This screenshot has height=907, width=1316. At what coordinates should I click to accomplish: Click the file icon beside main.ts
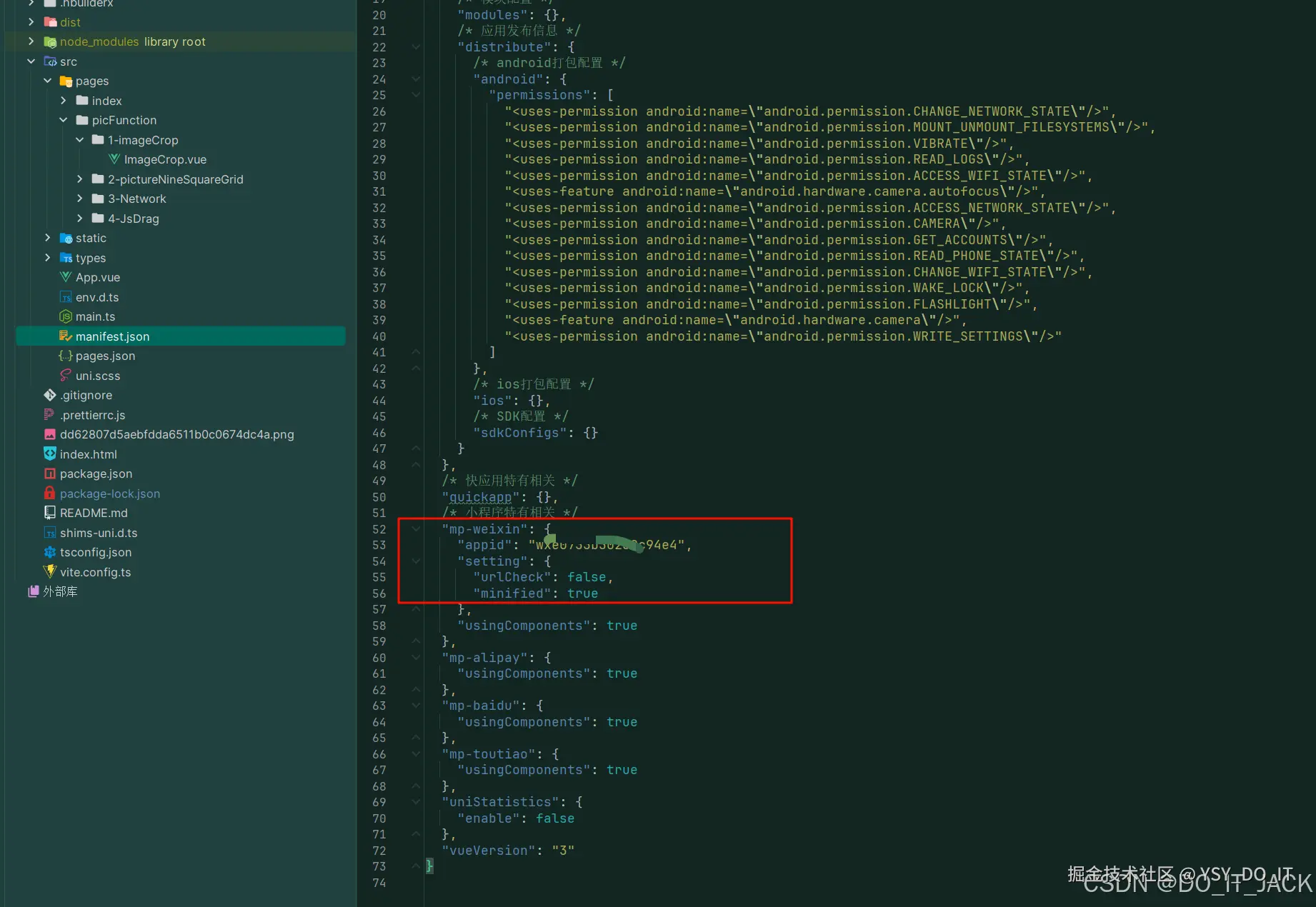coord(66,316)
